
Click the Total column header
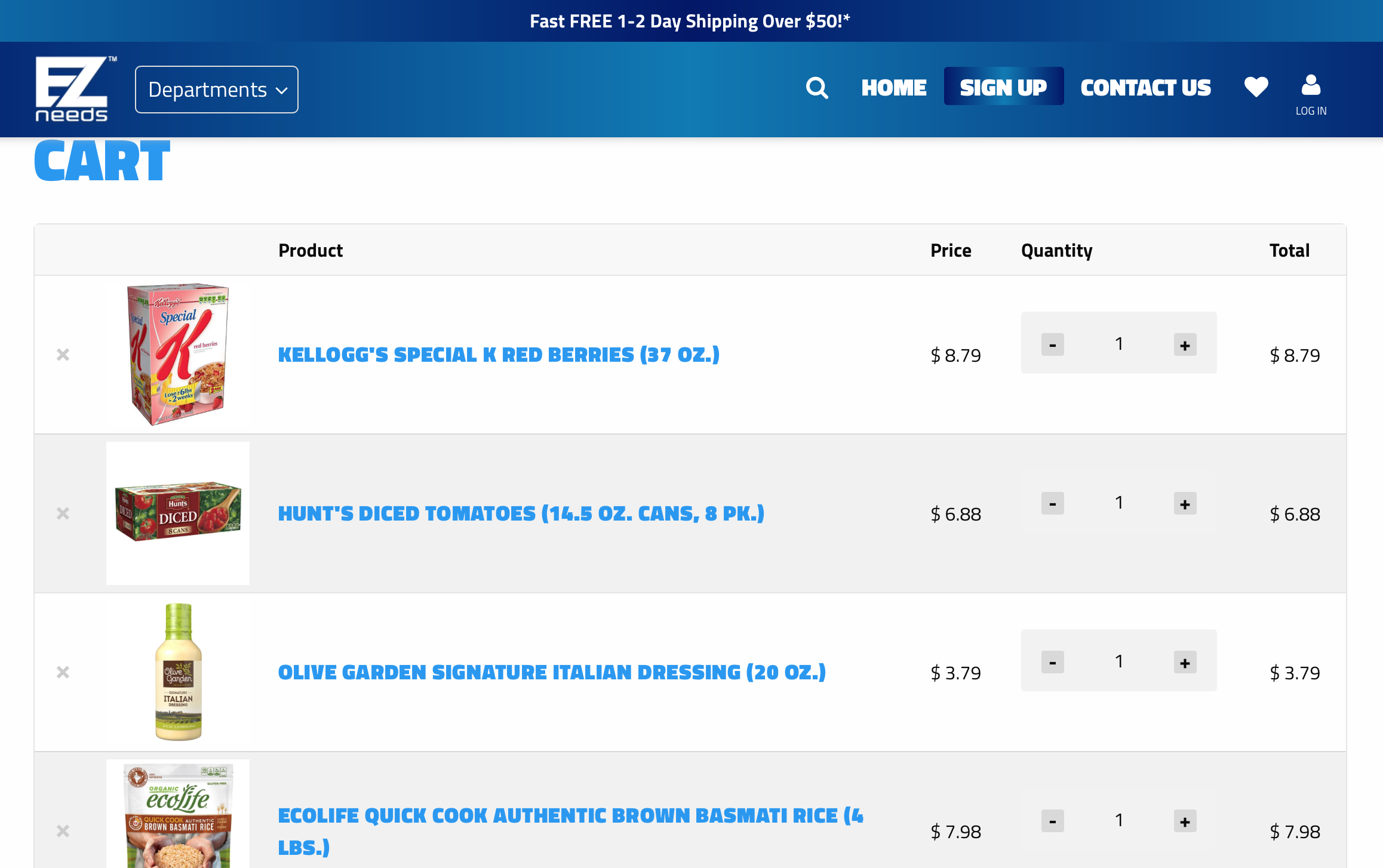coord(1289,250)
